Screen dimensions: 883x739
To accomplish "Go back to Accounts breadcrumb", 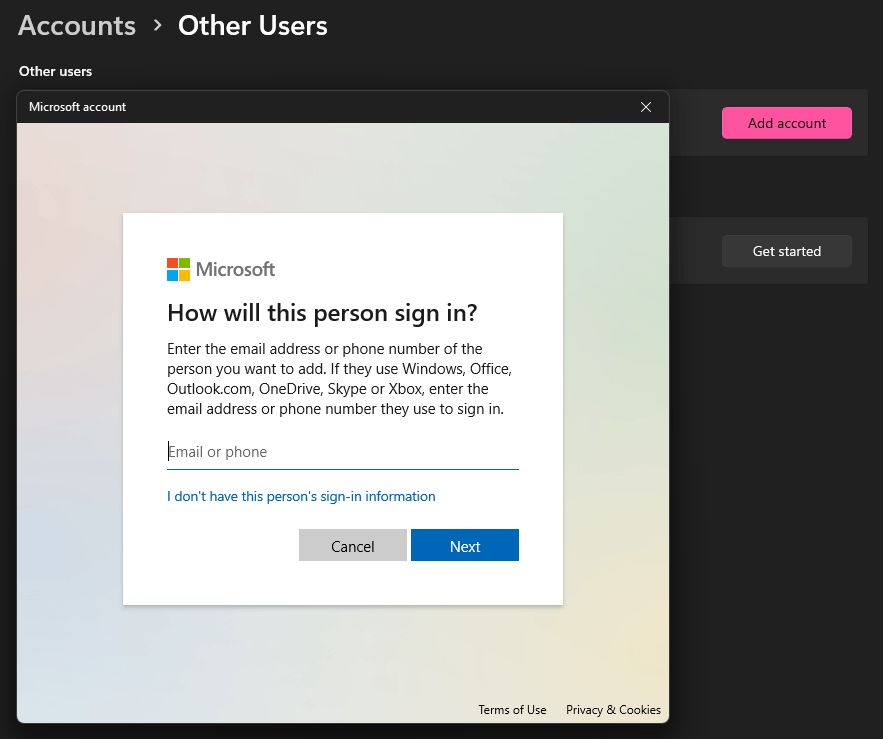I will click(x=77, y=26).
